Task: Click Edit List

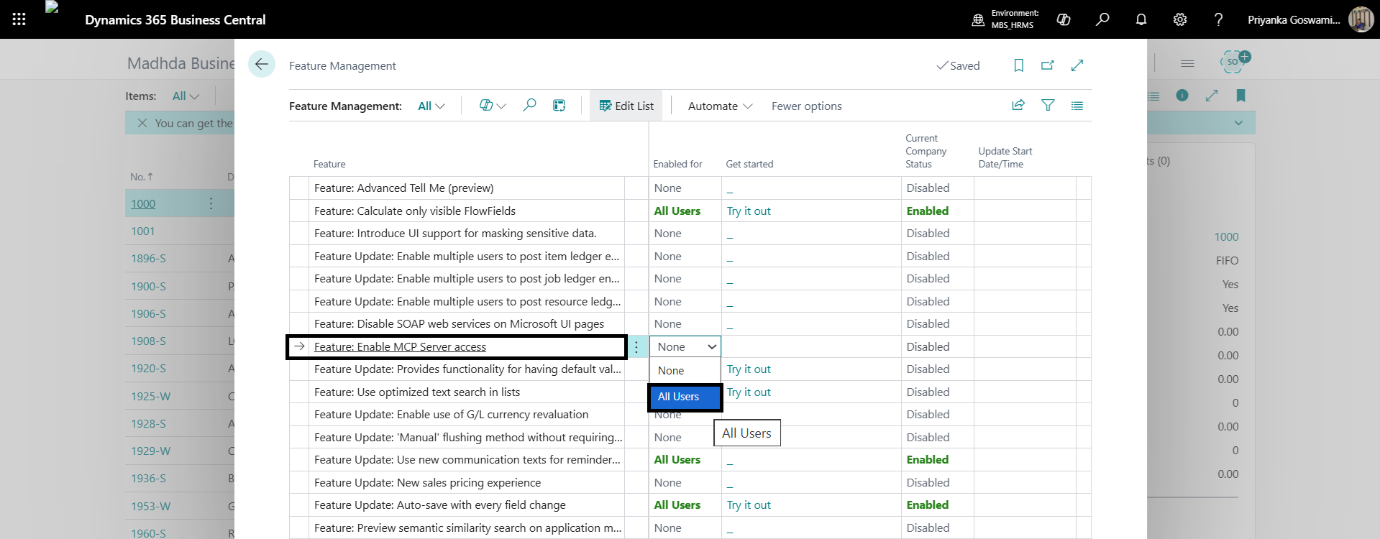Action: pos(626,106)
